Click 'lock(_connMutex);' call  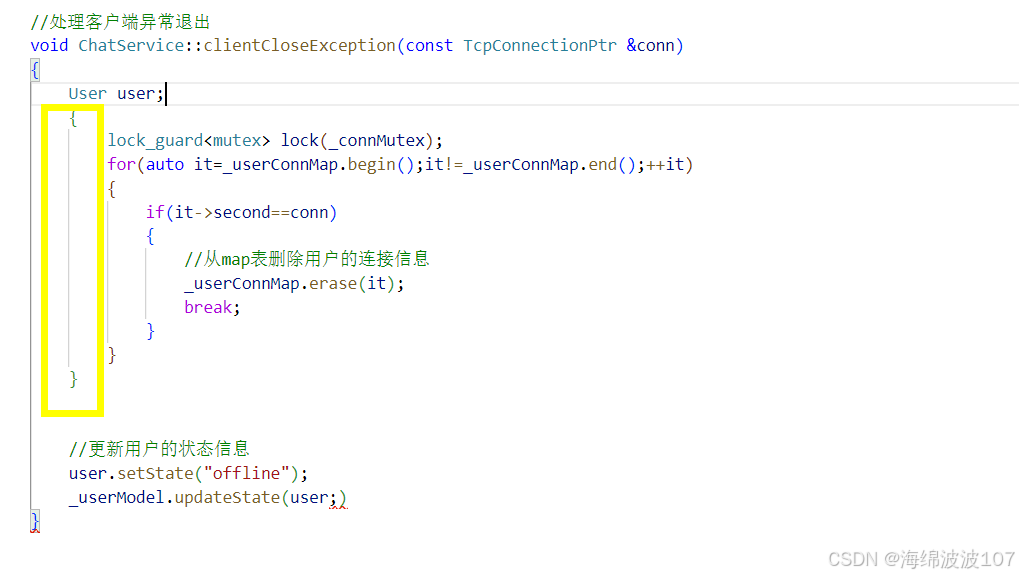pos(361,141)
